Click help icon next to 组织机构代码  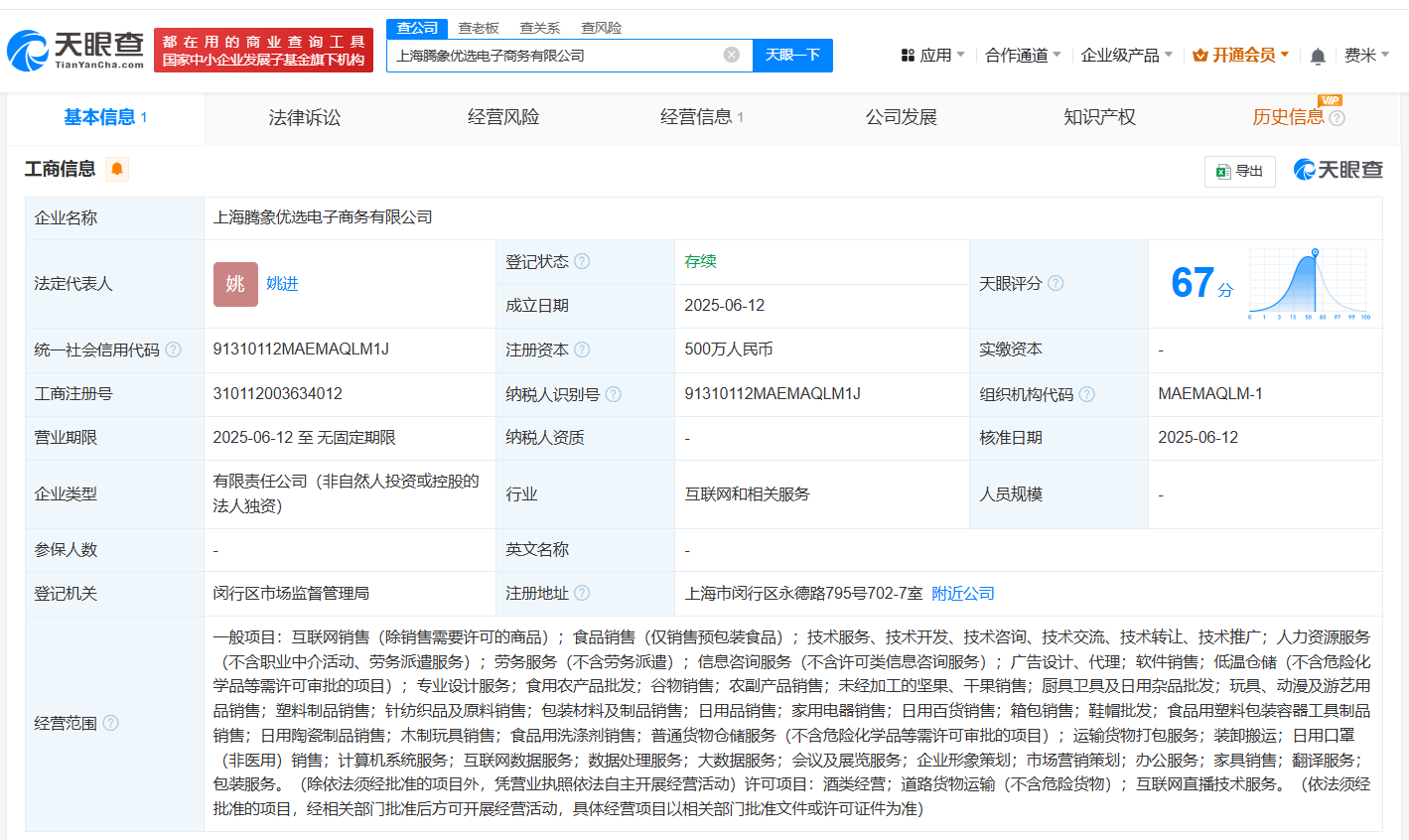tap(1086, 394)
